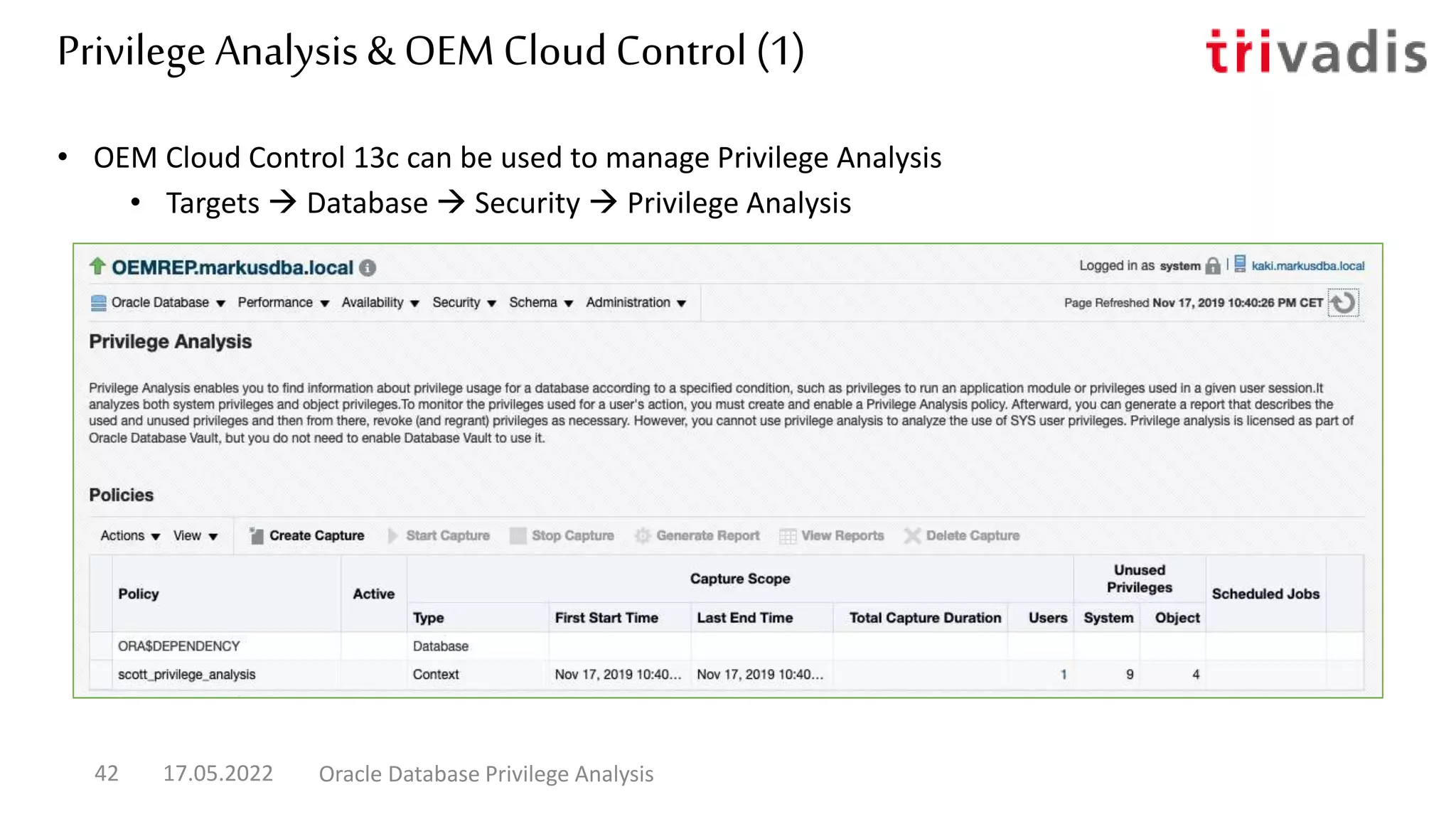Refresh the page with the refresh icon
The width and height of the screenshot is (1456, 819).
[1344, 303]
